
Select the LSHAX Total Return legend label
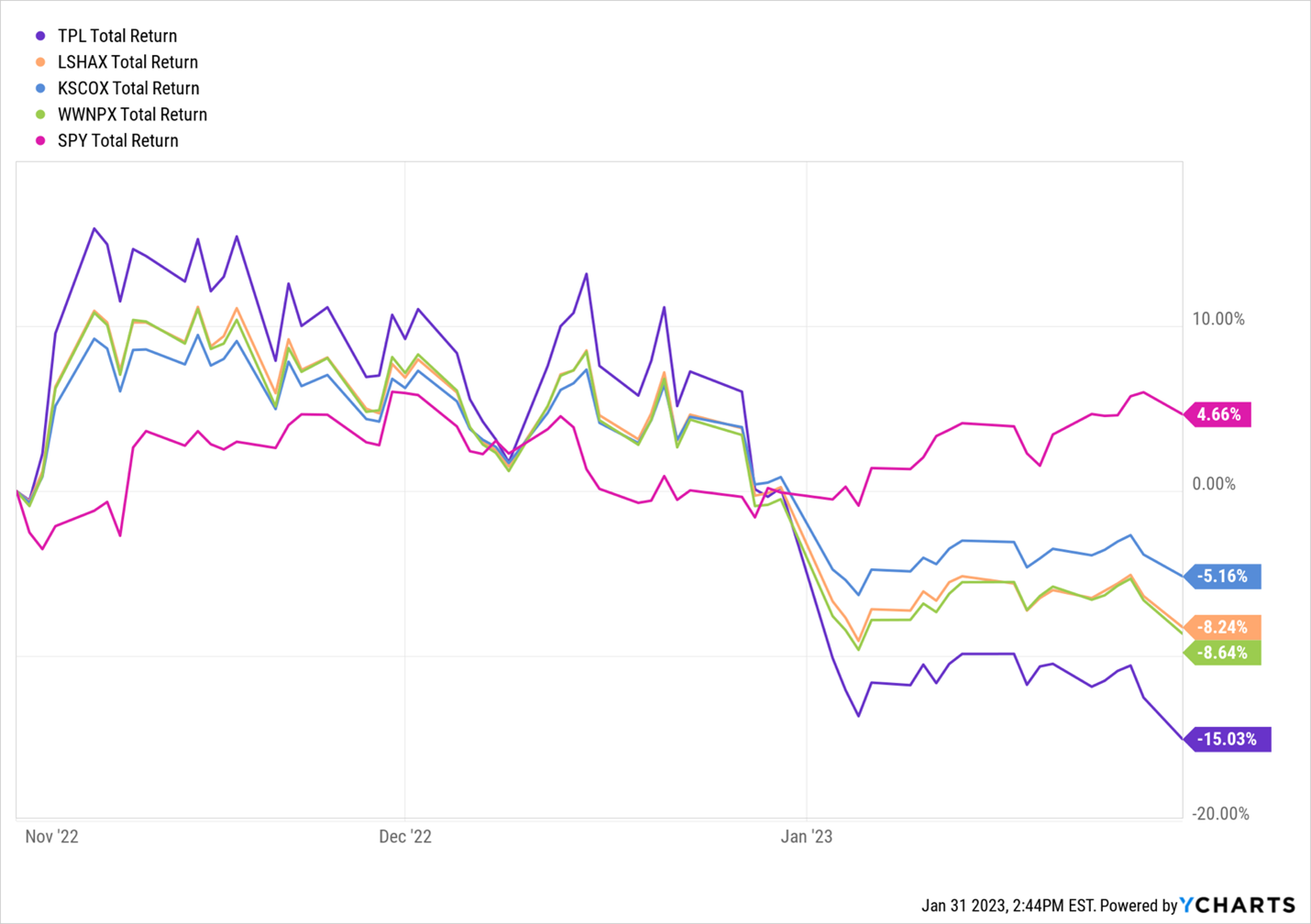127,62
